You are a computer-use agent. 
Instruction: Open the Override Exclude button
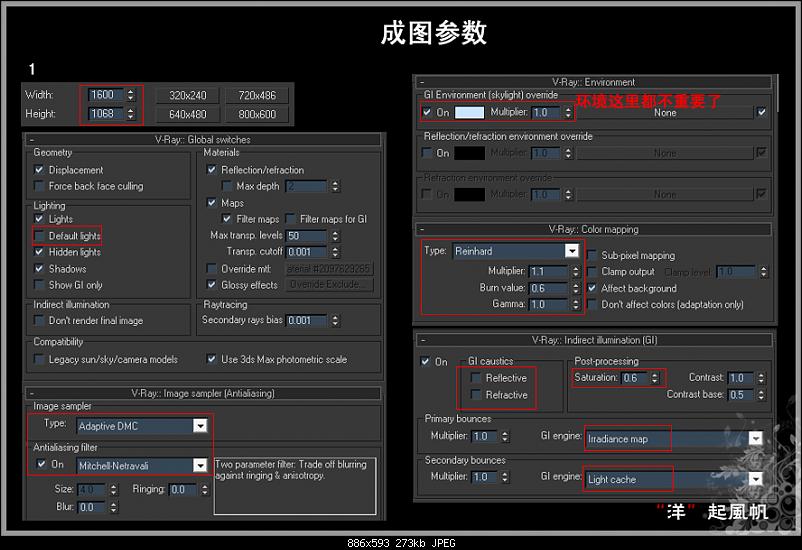point(329,284)
